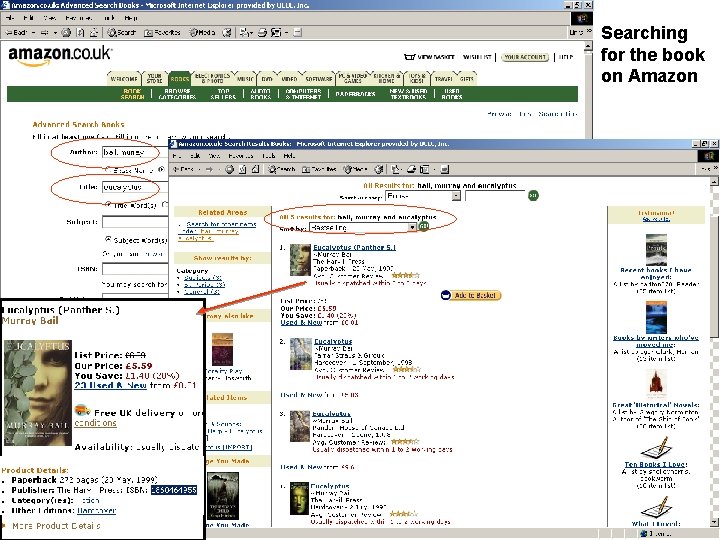The width and height of the screenshot is (720, 540).
Task: Click the 'More Product Details' link
Action: [x=56, y=526]
